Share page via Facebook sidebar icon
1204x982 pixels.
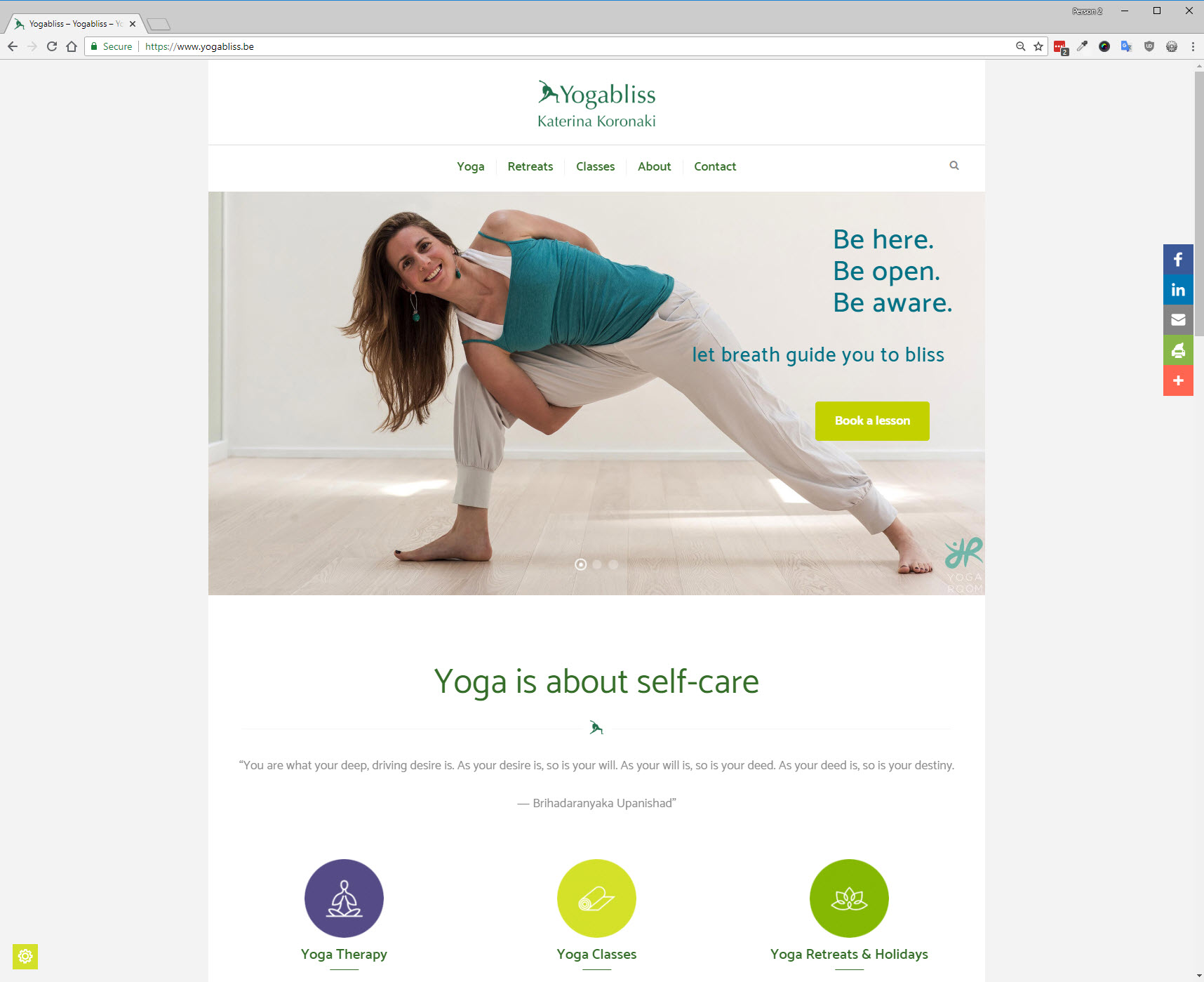tap(1178, 260)
